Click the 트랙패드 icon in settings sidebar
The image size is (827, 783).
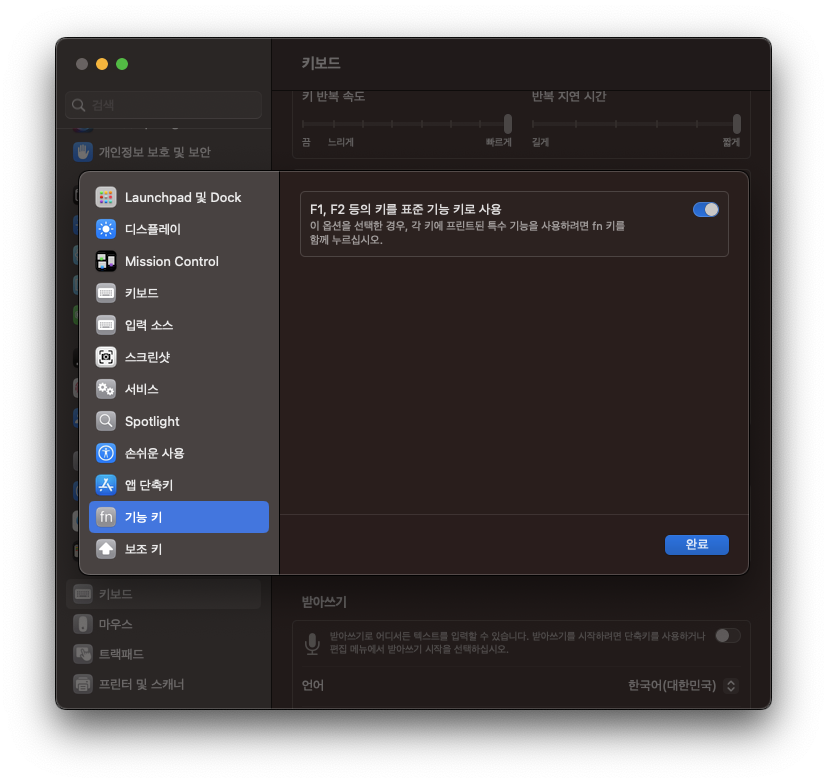(x=83, y=654)
